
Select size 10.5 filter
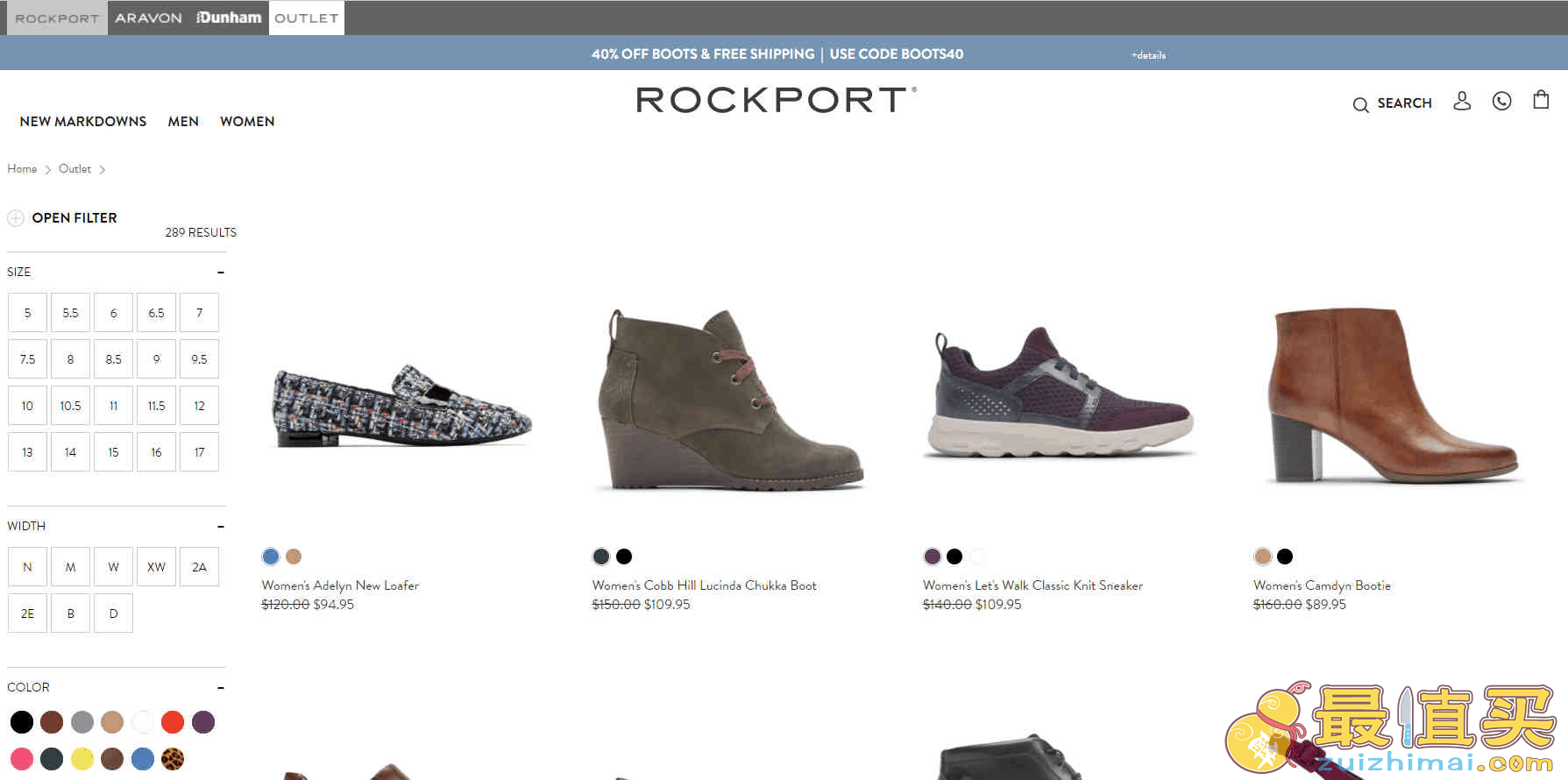pyautogui.click(x=70, y=406)
